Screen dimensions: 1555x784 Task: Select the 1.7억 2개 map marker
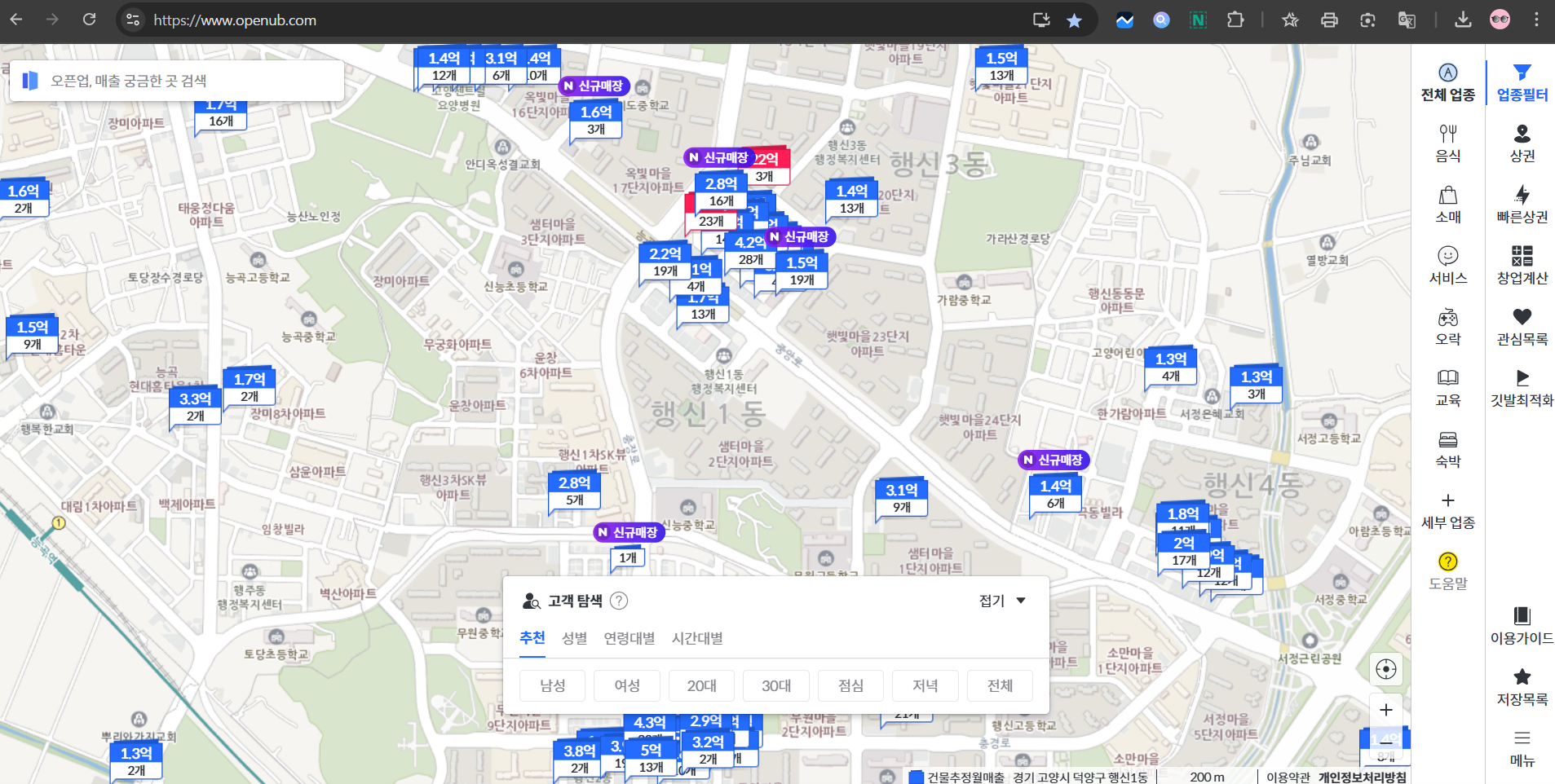pyautogui.click(x=250, y=387)
